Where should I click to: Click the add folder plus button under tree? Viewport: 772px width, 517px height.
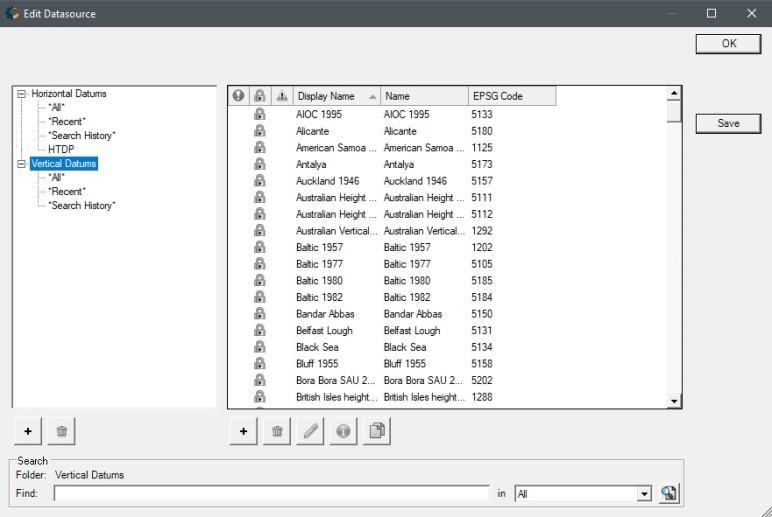pyautogui.click(x=28, y=431)
